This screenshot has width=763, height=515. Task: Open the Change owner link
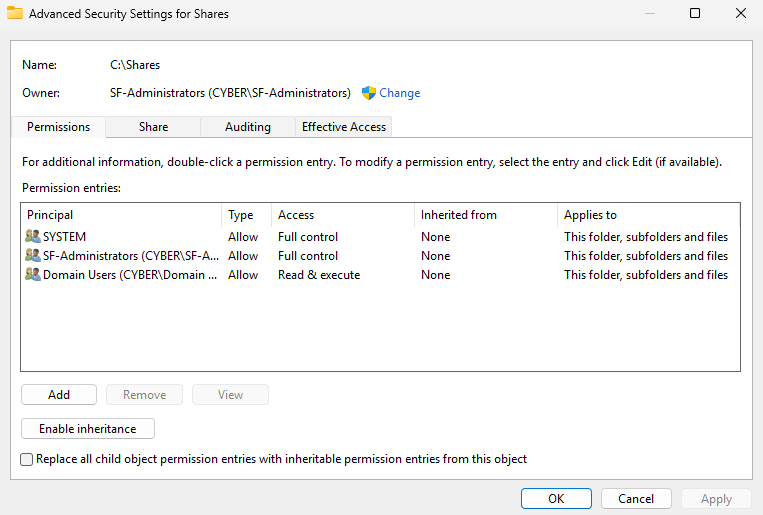point(399,93)
